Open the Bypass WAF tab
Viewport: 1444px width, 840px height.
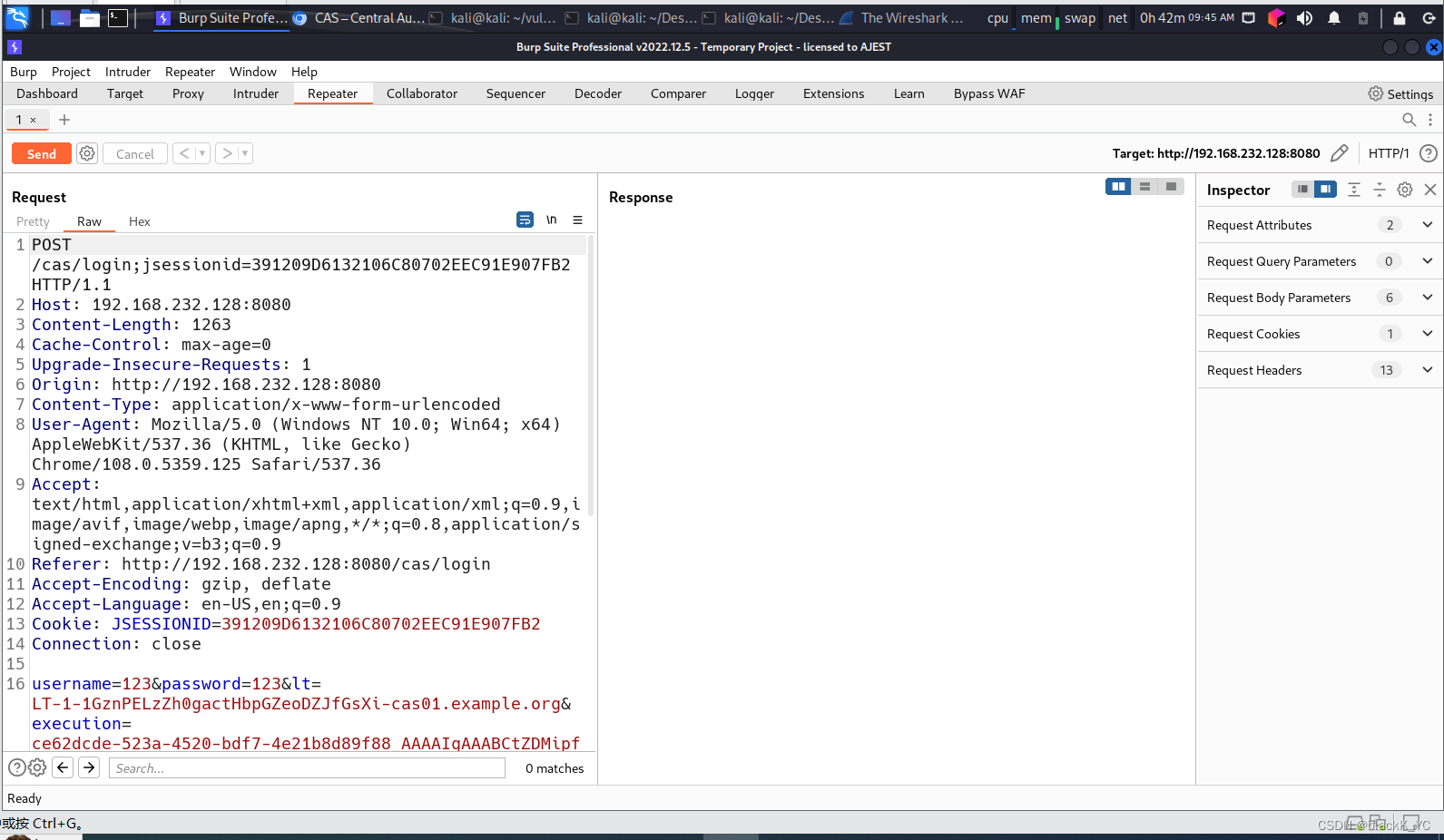coord(989,93)
